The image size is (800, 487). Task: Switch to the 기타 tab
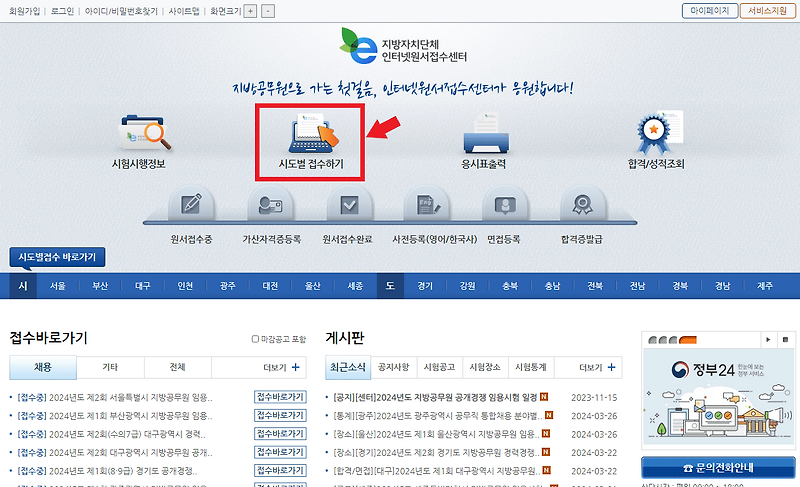(110, 367)
